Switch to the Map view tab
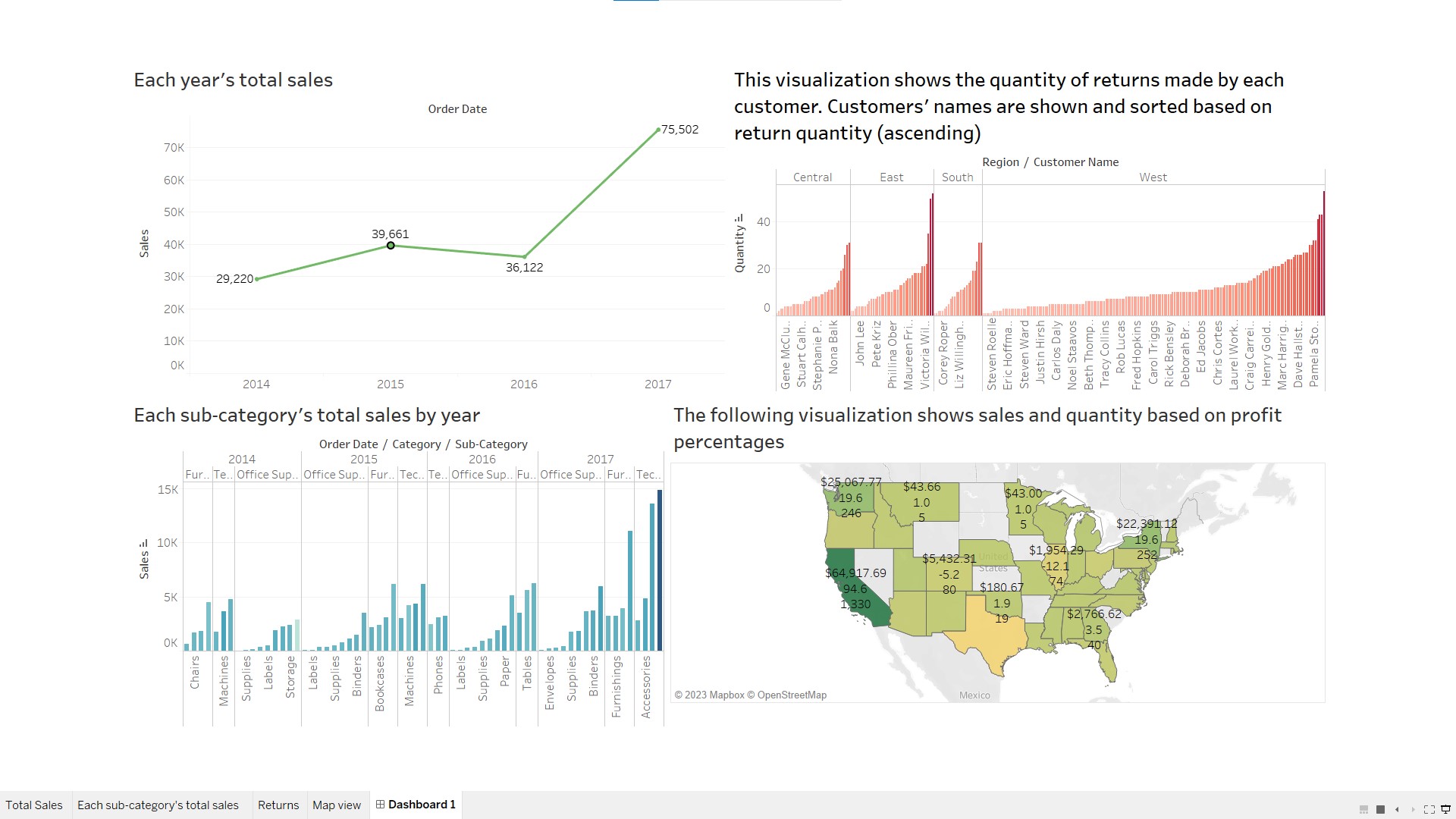1456x819 pixels. click(x=336, y=805)
